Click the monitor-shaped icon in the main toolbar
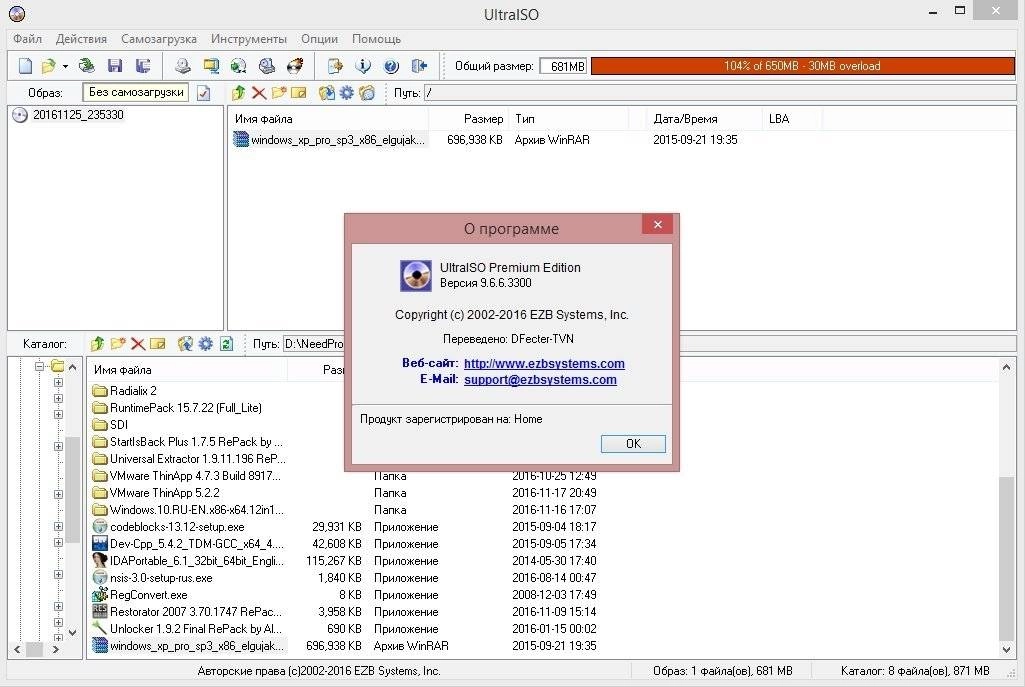The height and width of the screenshot is (687, 1025). coord(211,66)
